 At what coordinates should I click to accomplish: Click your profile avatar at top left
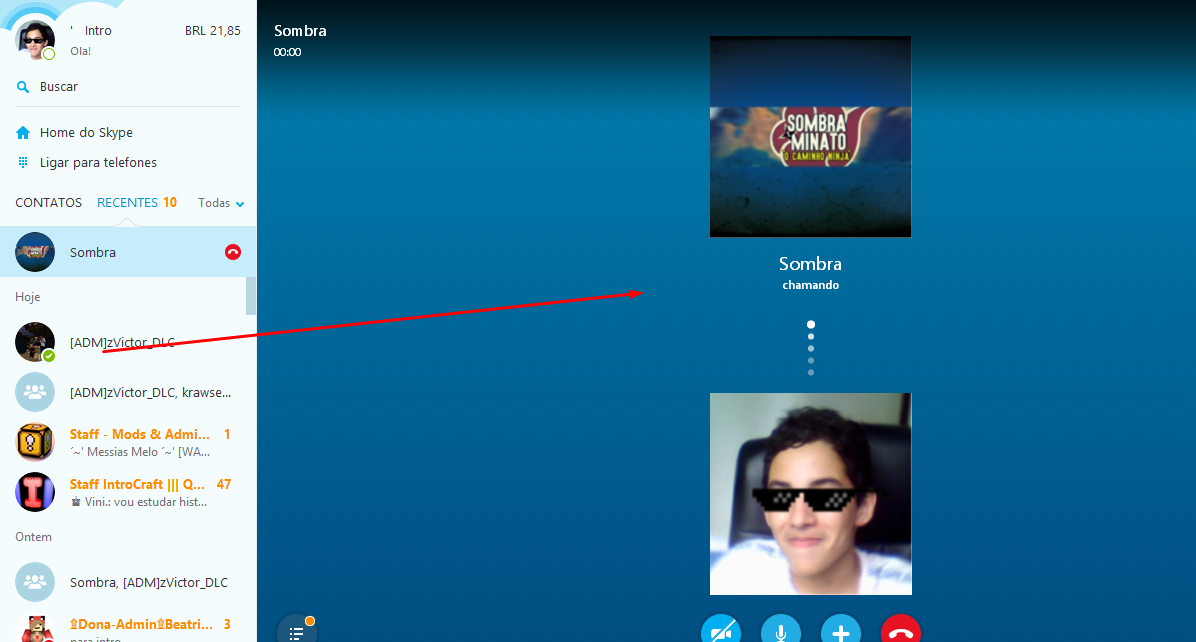35,38
